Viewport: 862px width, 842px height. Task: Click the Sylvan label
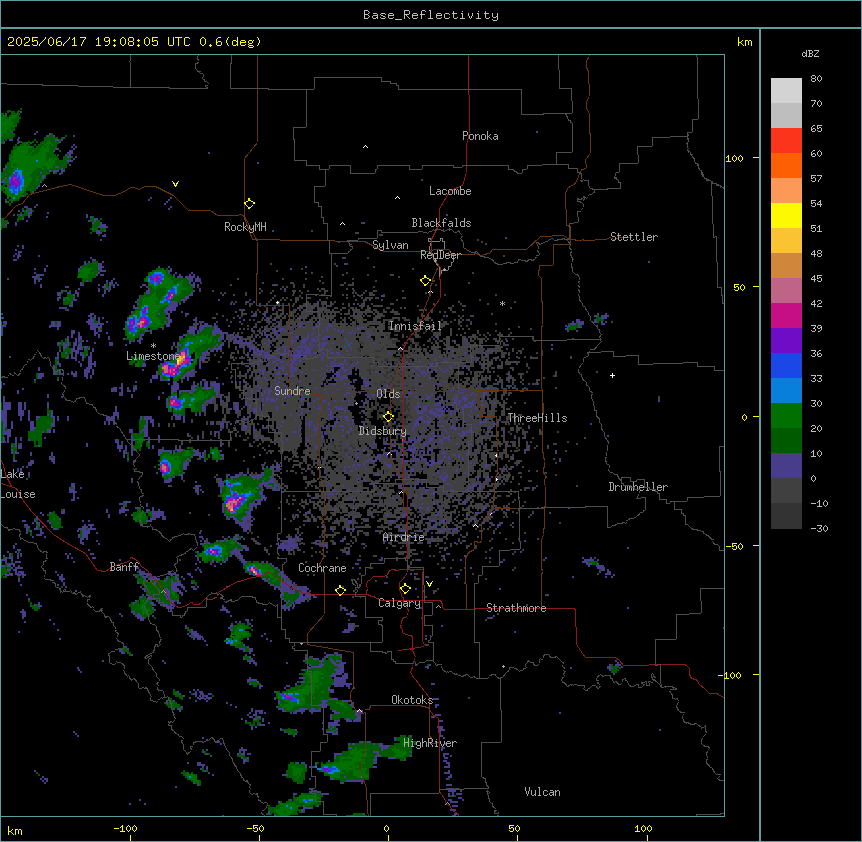point(390,245)
